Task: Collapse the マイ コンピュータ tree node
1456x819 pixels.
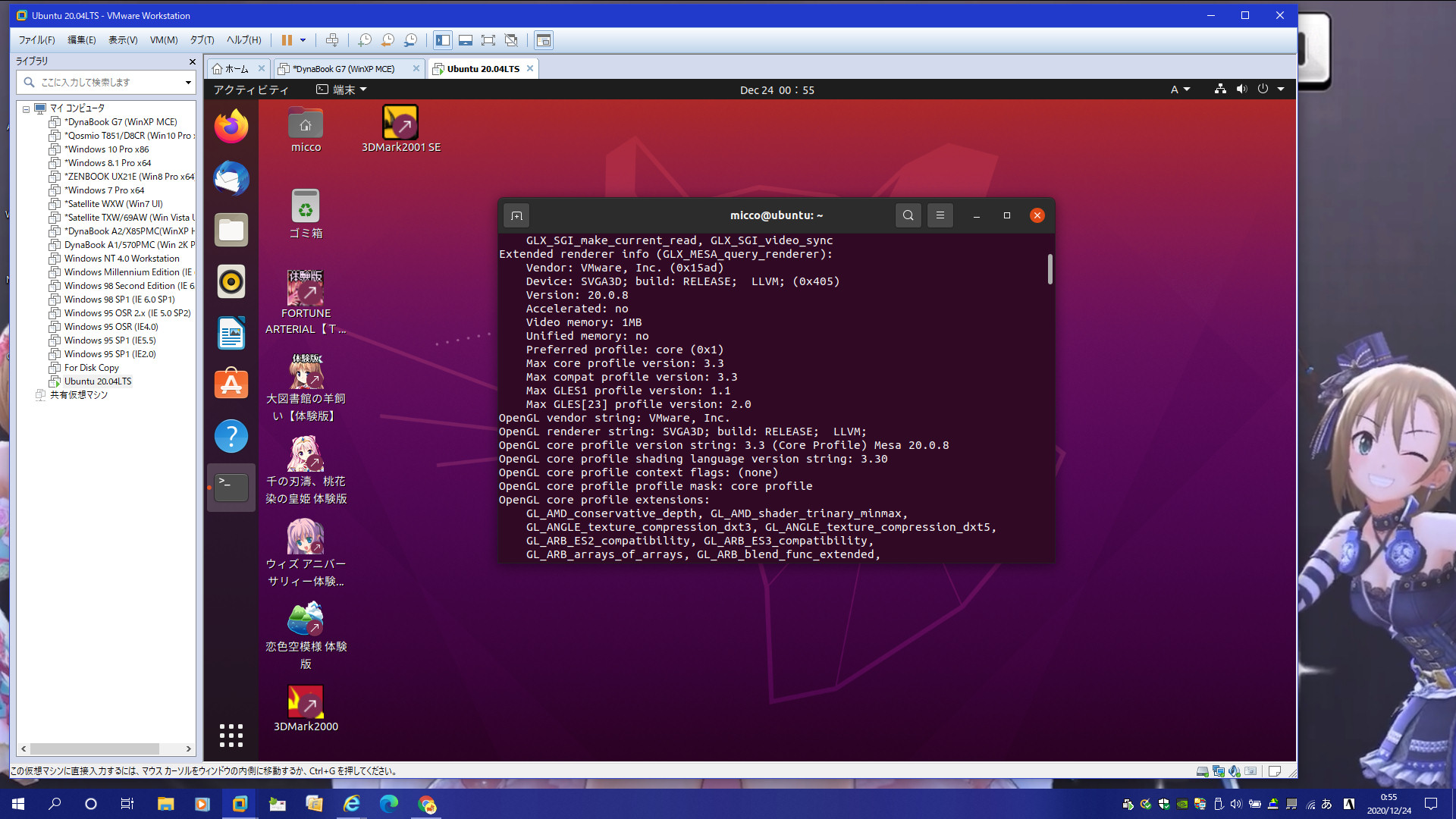Action: point(26,109)
